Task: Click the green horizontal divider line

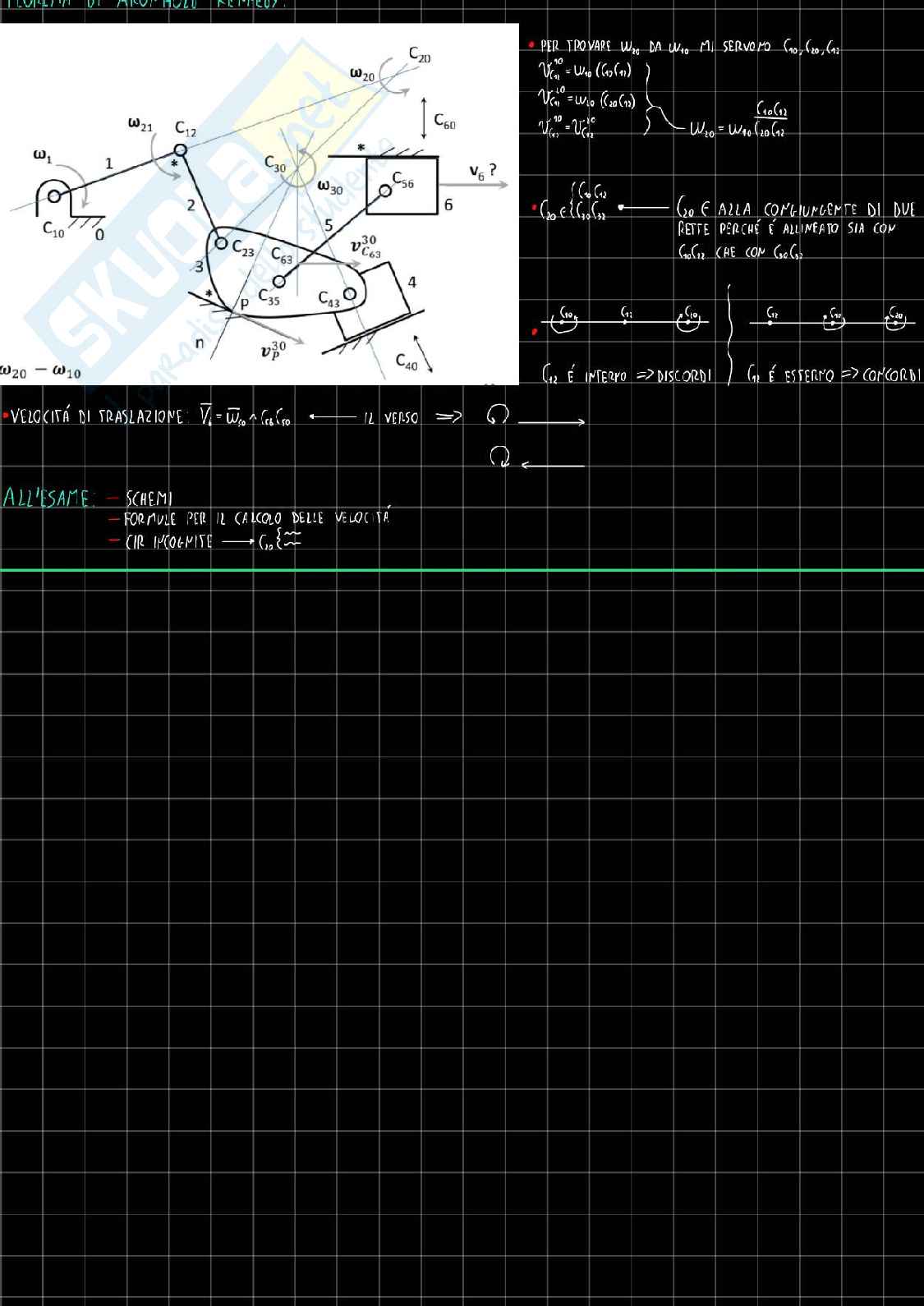Action: click(462, 569)
